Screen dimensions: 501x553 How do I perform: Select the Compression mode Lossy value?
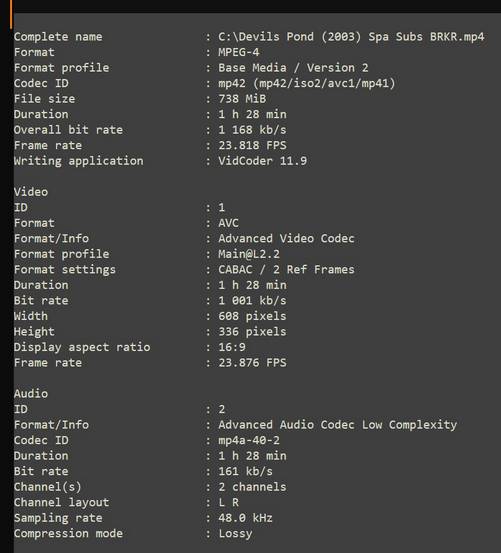tap(235, 534)
